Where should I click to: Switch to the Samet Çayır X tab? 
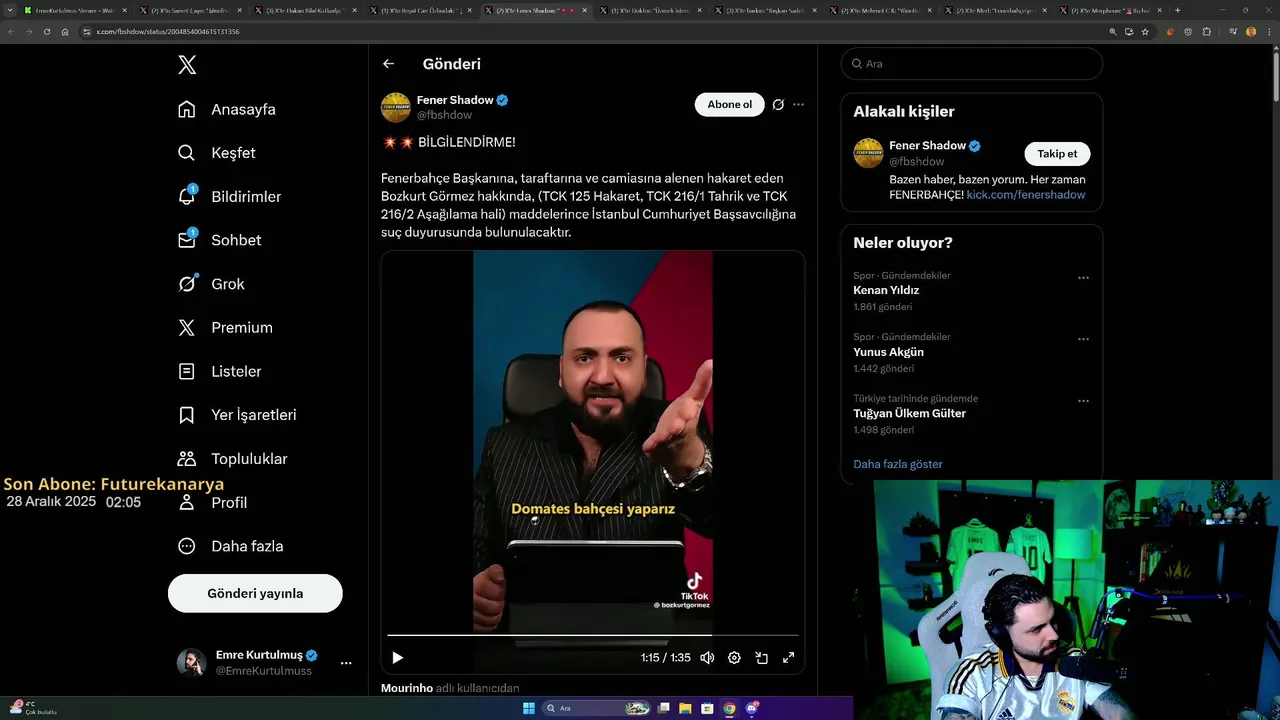190,10
